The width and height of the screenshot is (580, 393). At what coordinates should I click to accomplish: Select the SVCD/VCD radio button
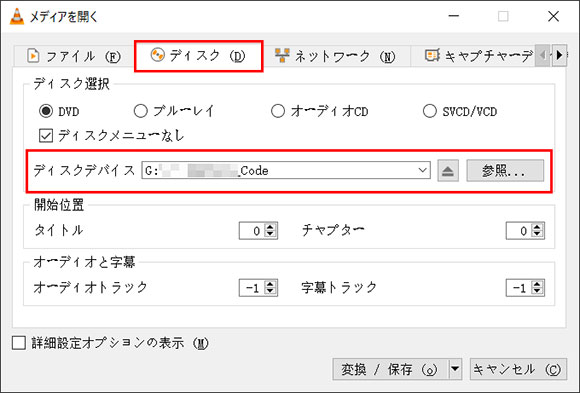pyautogui.click(x=429, y=111)
